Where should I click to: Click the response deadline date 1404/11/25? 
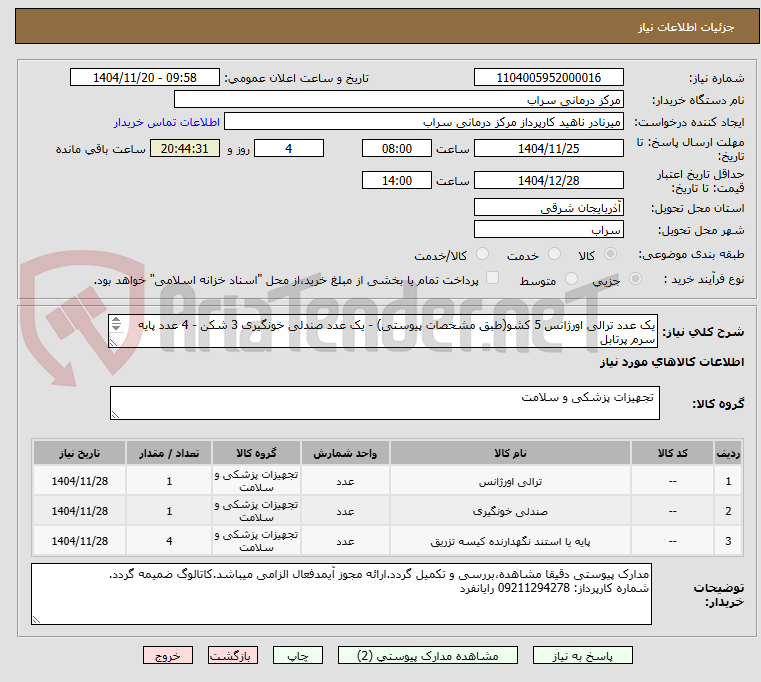pos(548,149)
